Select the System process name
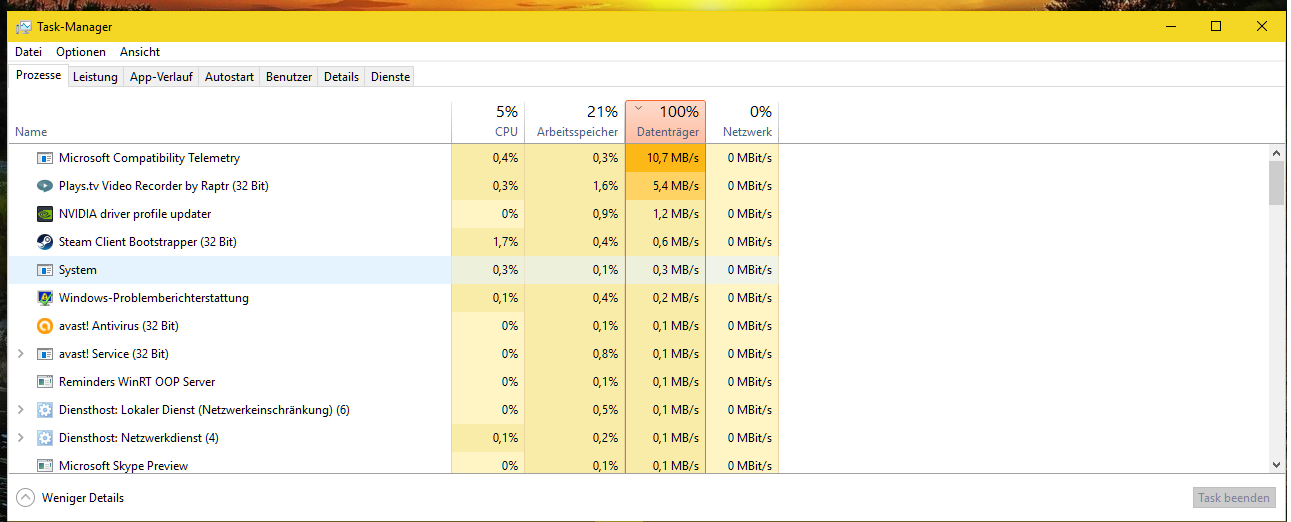1291x522 pixels. point(78,270)
